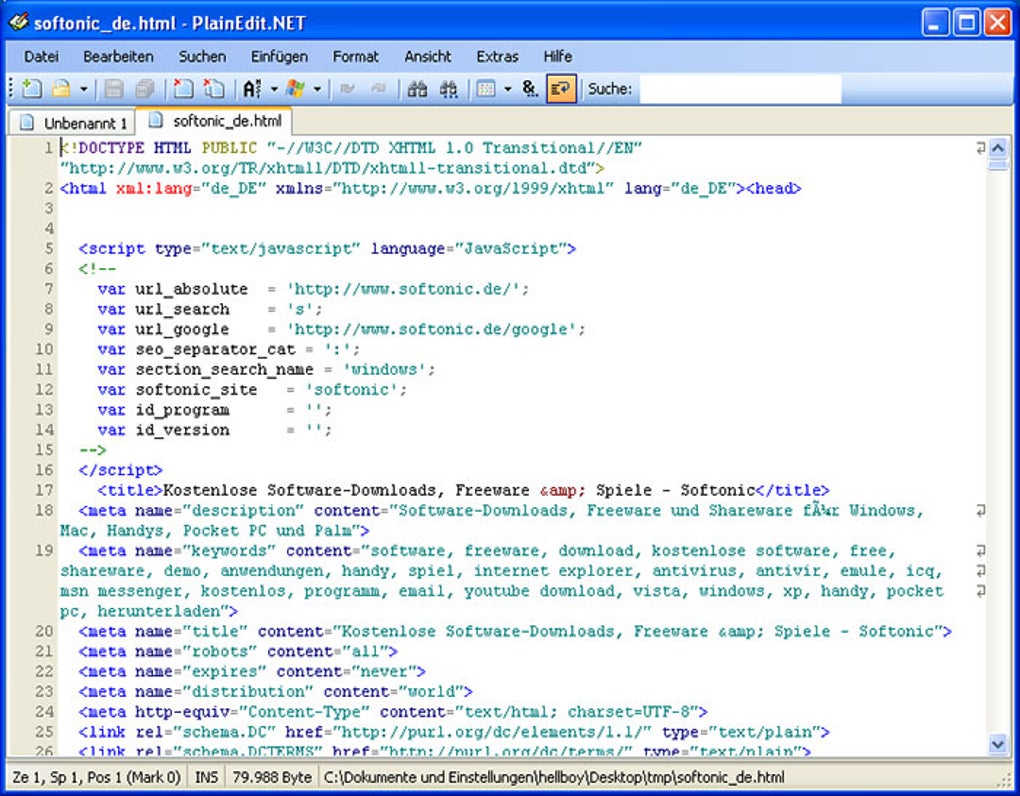
Task: Expand the open file dropdown arrow
Action: pyautogui.click(x=83, y=88)
